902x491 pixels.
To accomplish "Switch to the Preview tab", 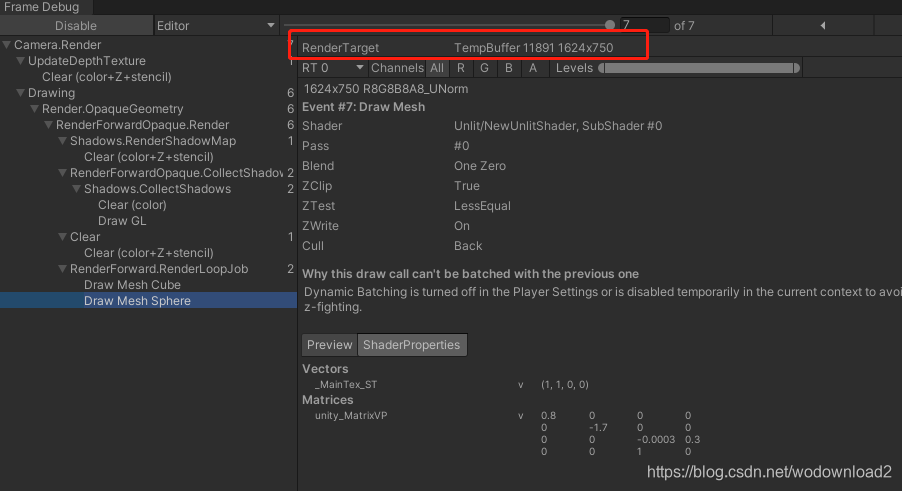I will click(330, 345).
